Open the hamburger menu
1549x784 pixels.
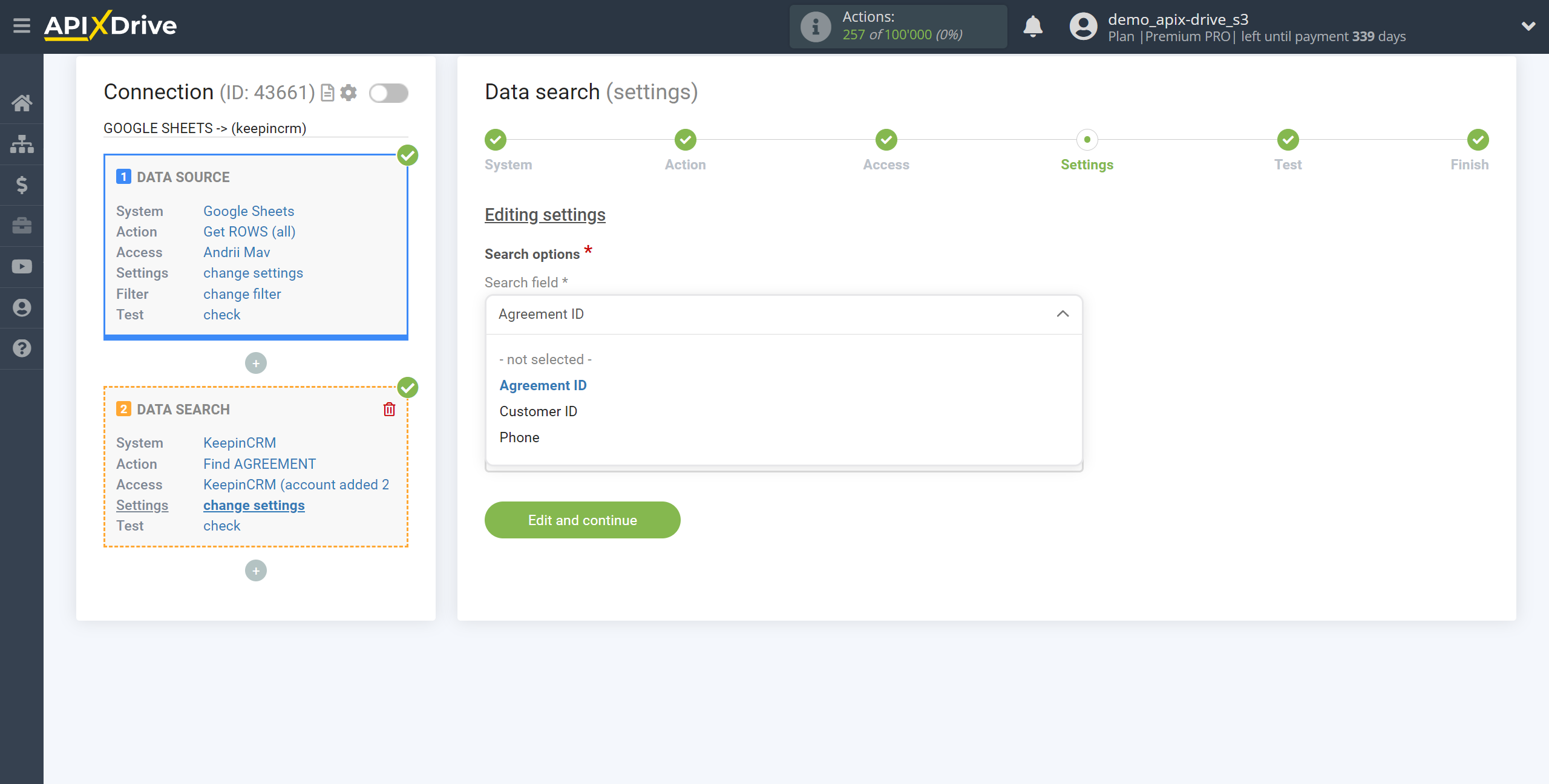click(22, 25)
